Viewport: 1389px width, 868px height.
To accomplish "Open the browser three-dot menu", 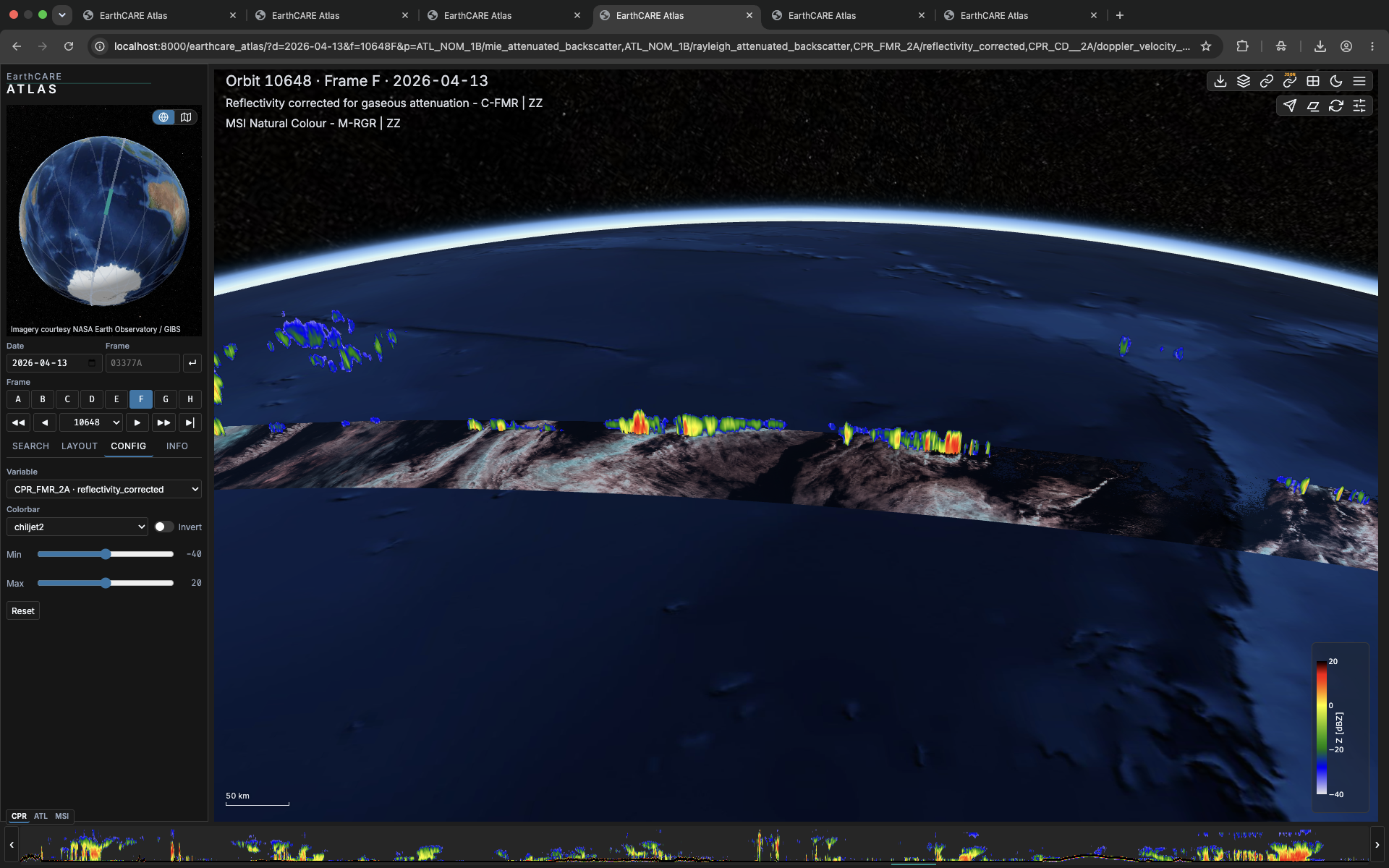I will (1372, 46).
